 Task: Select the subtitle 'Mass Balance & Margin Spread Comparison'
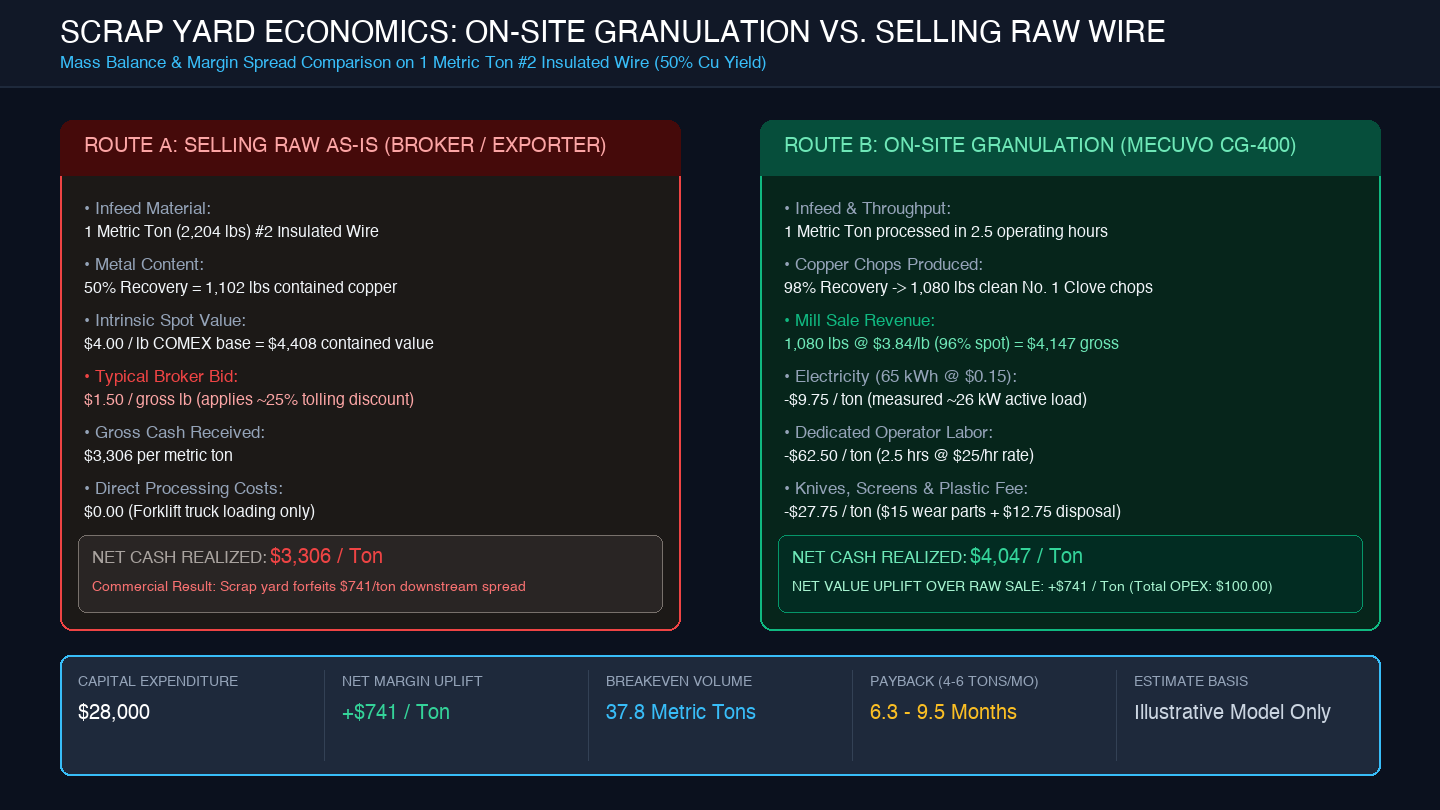coord(413,63)
